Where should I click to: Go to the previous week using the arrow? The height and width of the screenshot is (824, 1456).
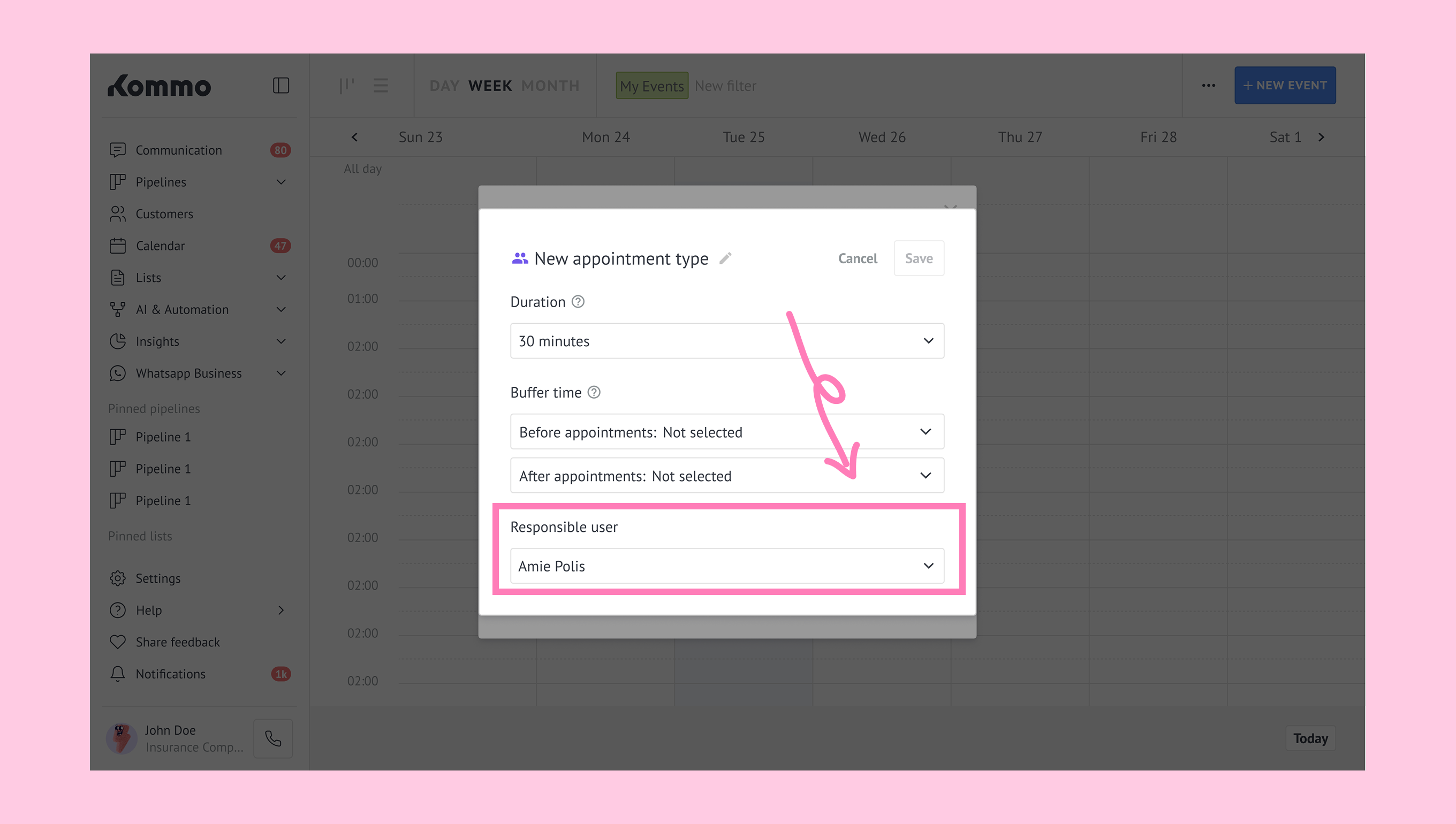coord(354,137)
